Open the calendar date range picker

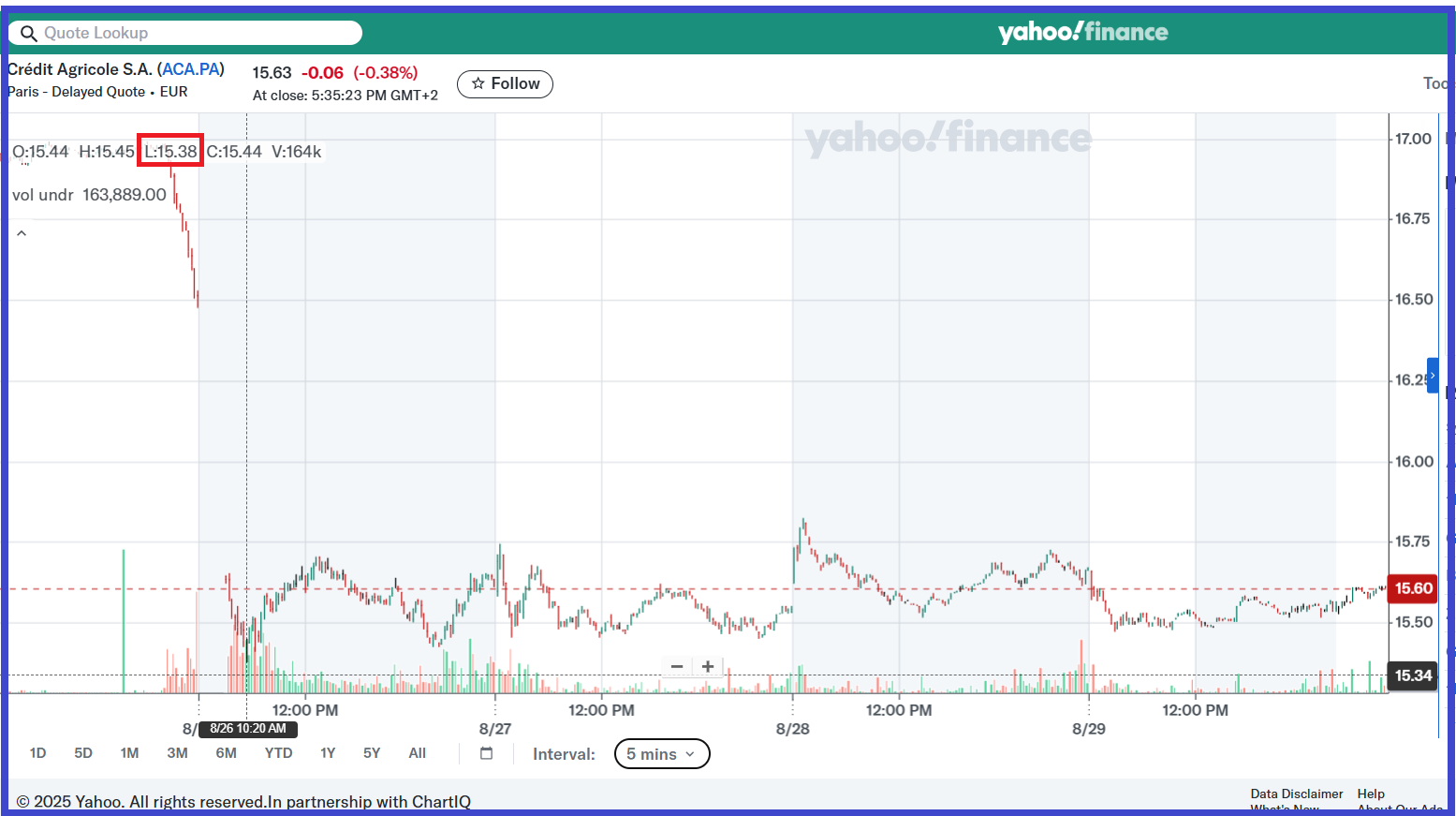(x=486, y=753)
